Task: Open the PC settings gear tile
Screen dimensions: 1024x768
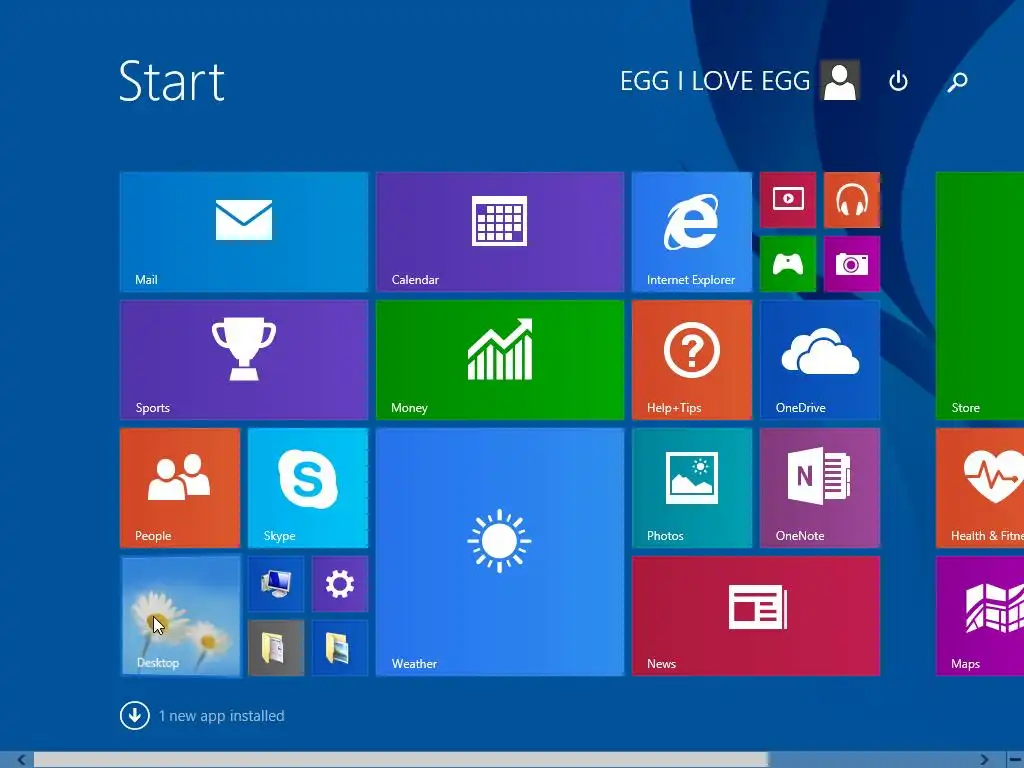Action: click(x=340, y=584)
